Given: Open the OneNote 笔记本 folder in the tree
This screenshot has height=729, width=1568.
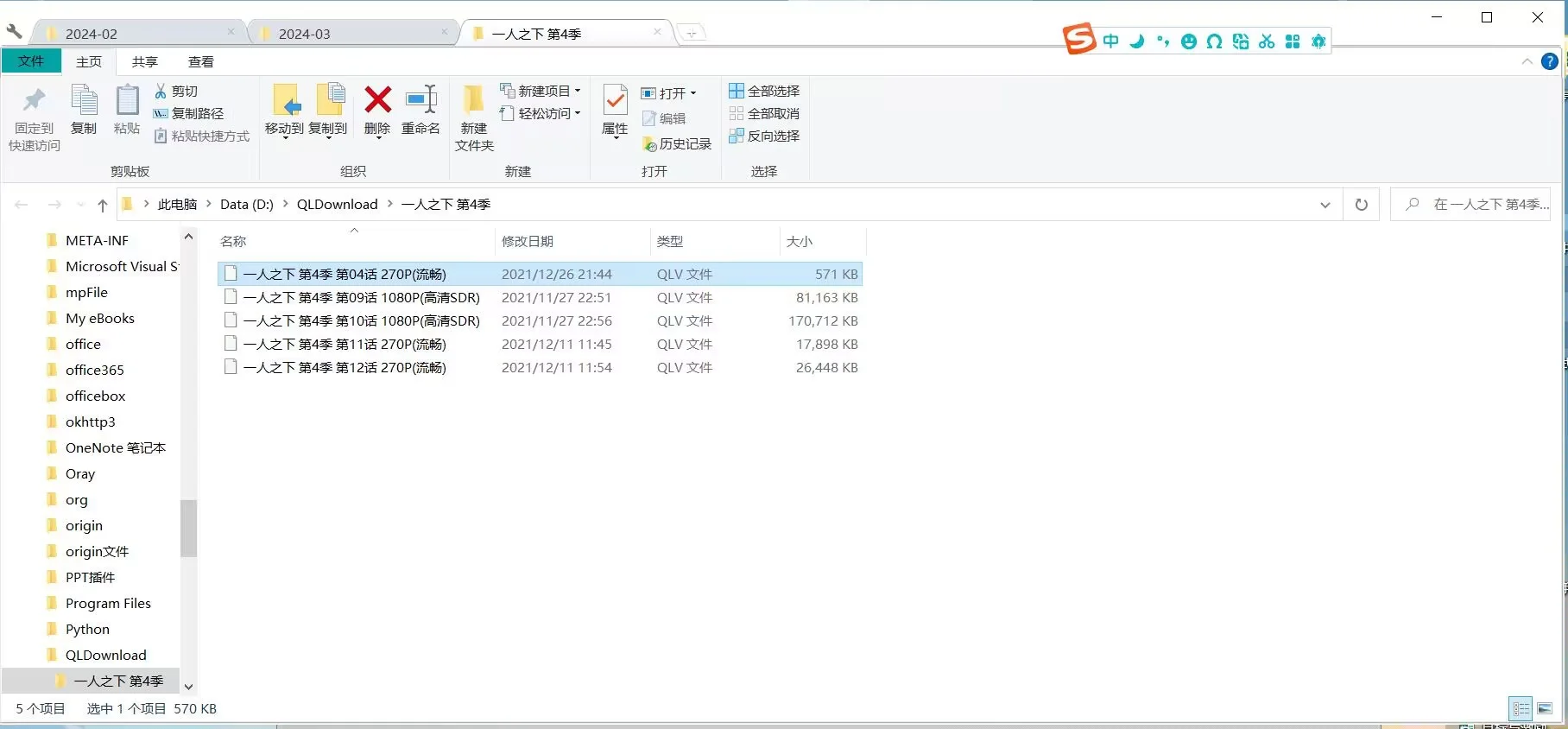Looking at the screenshot, I should tap(115, 447).
